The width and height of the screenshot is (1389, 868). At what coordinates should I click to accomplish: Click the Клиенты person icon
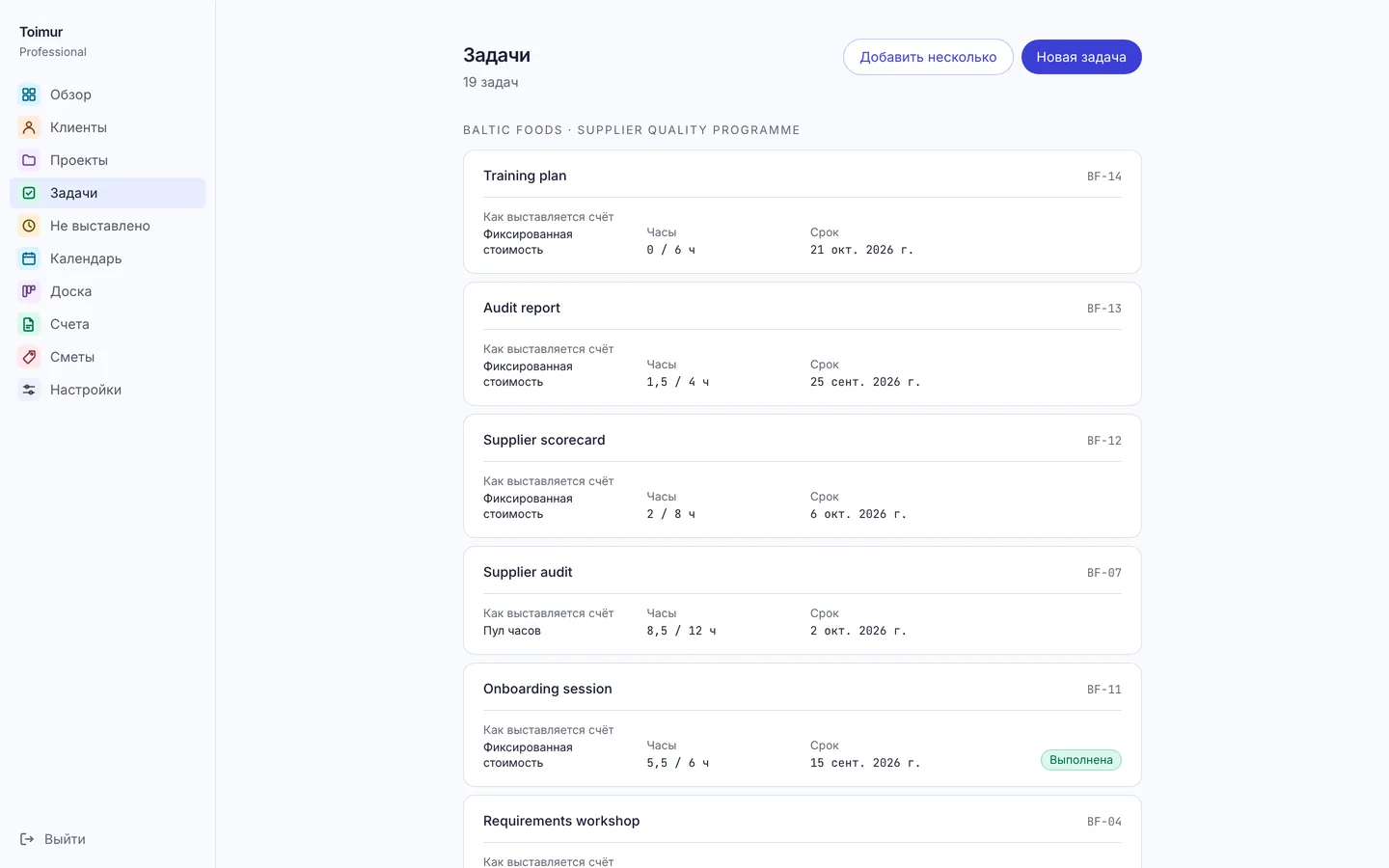(29, 127)
